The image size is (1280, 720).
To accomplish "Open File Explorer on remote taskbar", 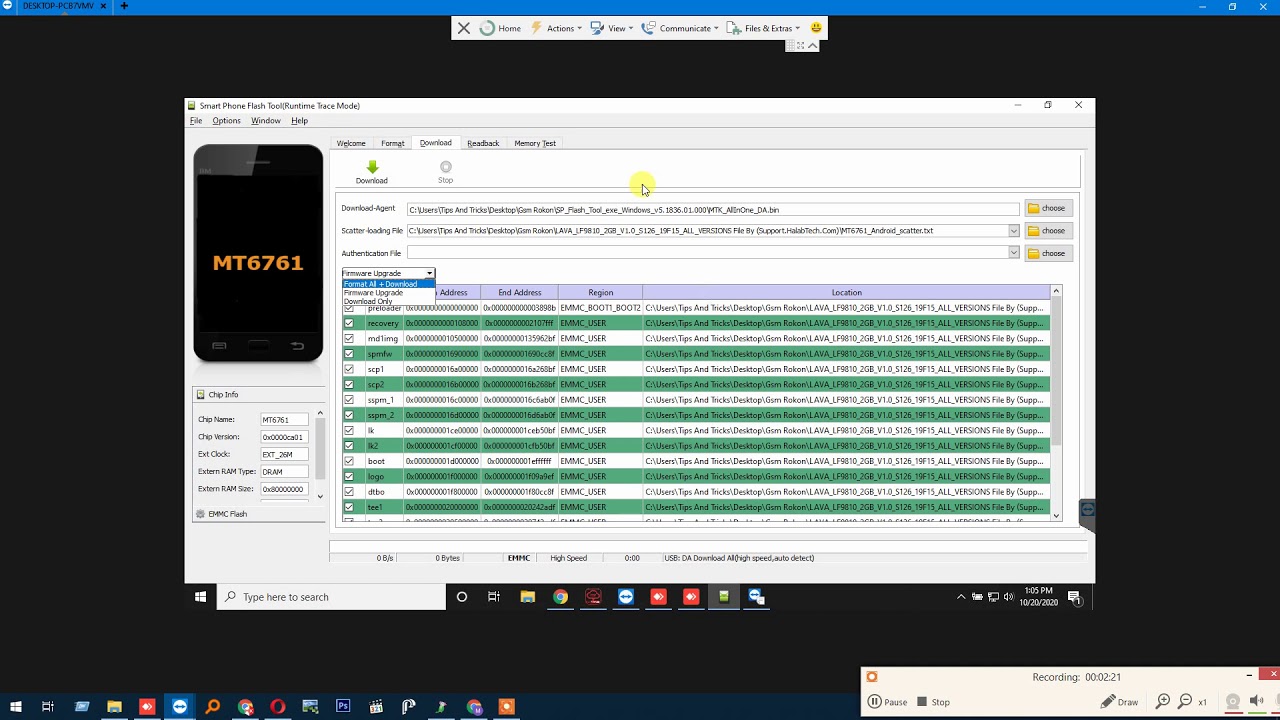I will point(527,597).
